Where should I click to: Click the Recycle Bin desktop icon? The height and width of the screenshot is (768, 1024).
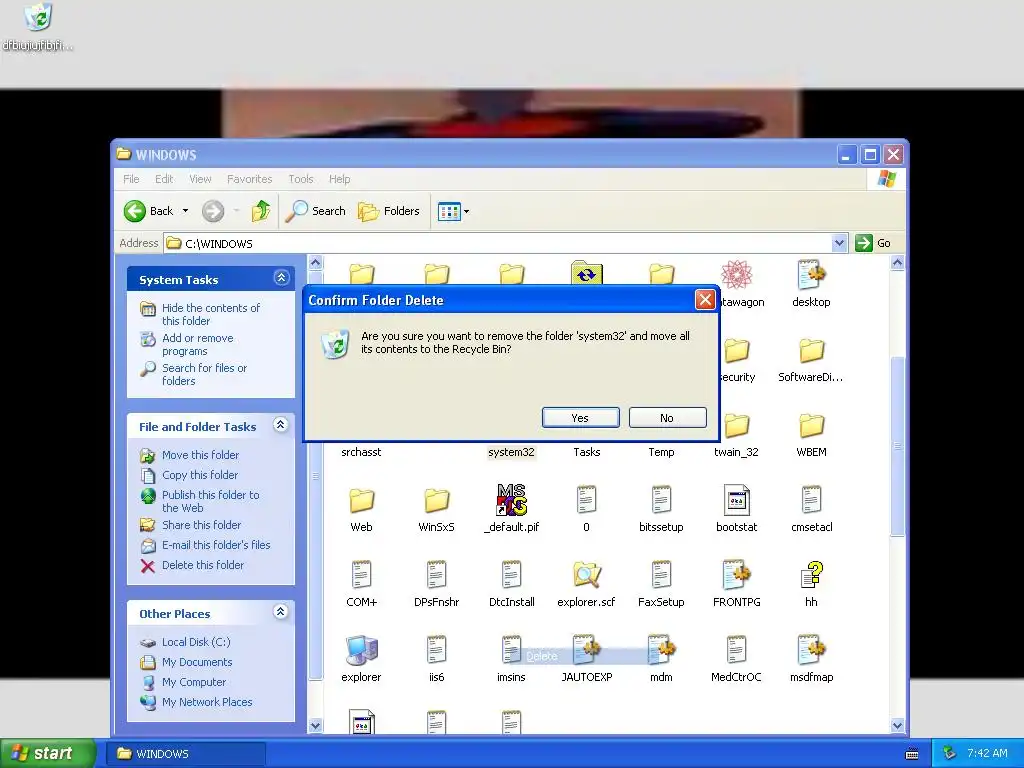[38, 18]
